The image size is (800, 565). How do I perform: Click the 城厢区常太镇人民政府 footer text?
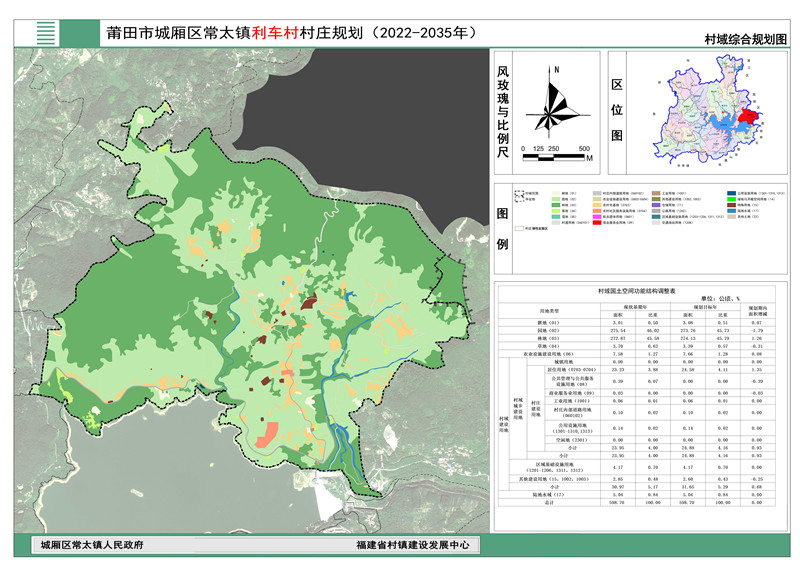click(91, 546)
